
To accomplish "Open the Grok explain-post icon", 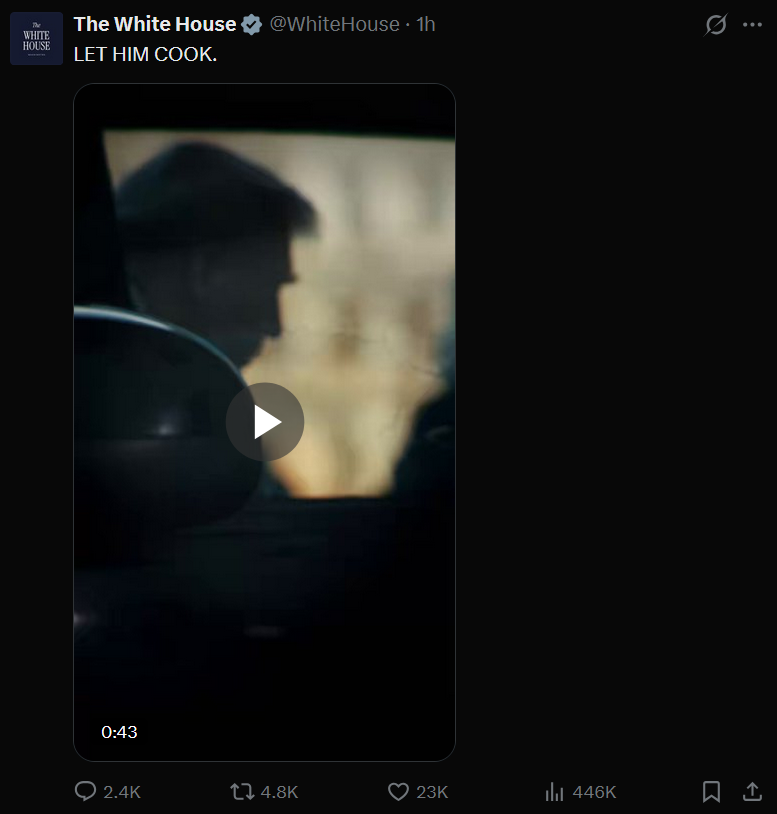I will pos(716,24).
